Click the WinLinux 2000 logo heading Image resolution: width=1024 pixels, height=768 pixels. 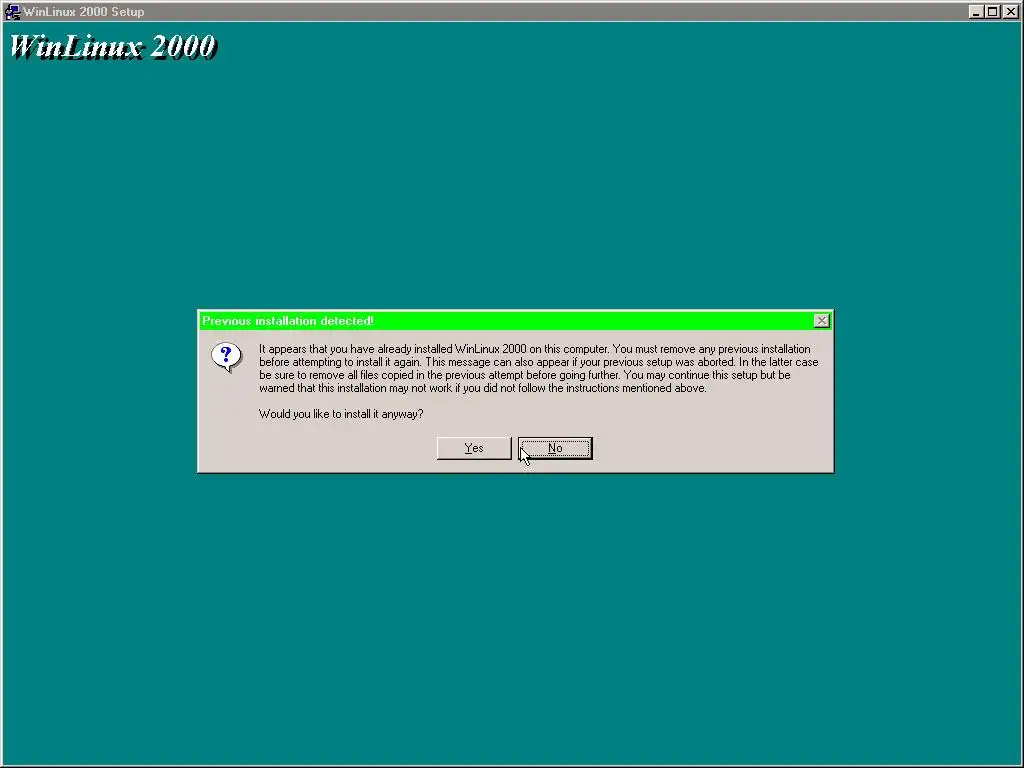coord(112,46)
